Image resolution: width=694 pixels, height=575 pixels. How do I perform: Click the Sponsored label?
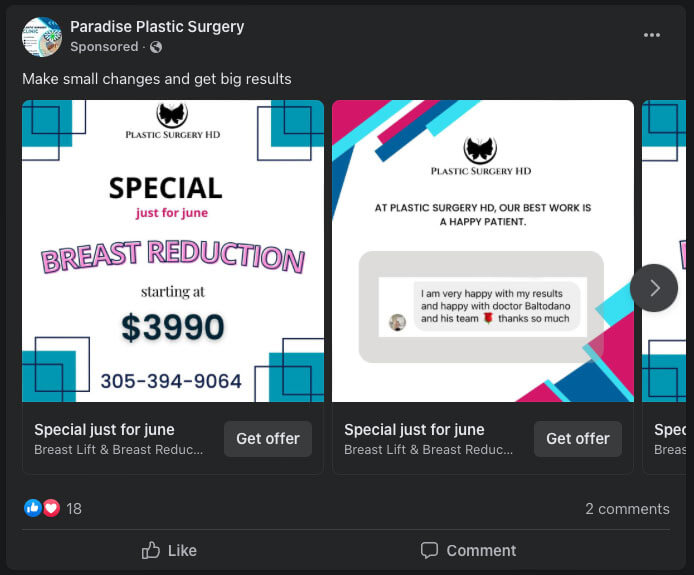104,47
